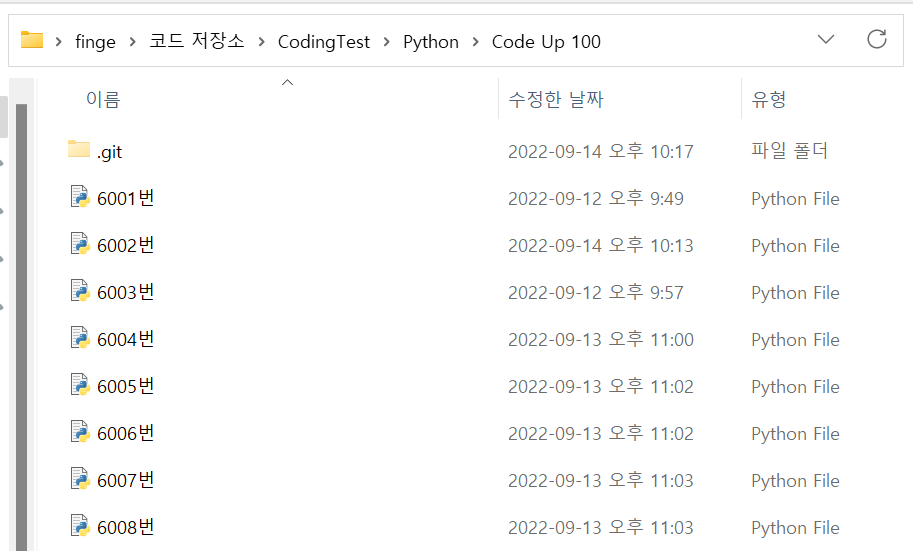913x551 pixels.
Task: Open the address bar history dropdown
Action: (826, 40)
